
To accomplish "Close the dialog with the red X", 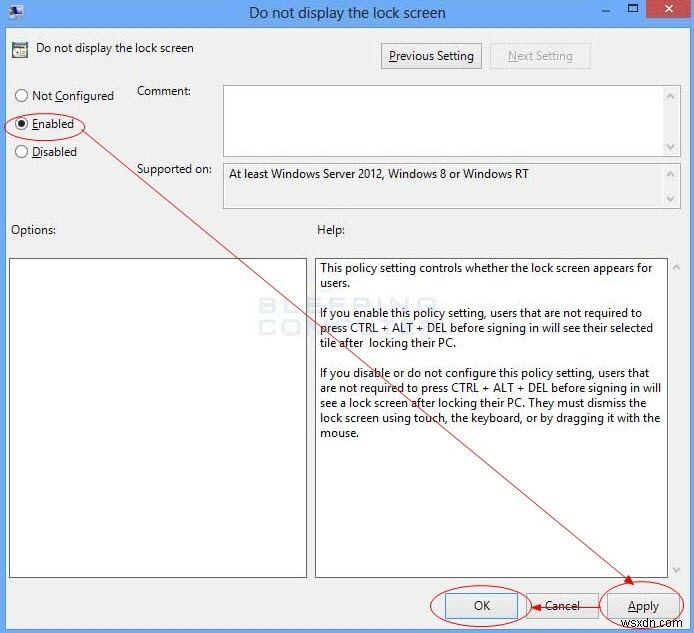I will point(668,9).
